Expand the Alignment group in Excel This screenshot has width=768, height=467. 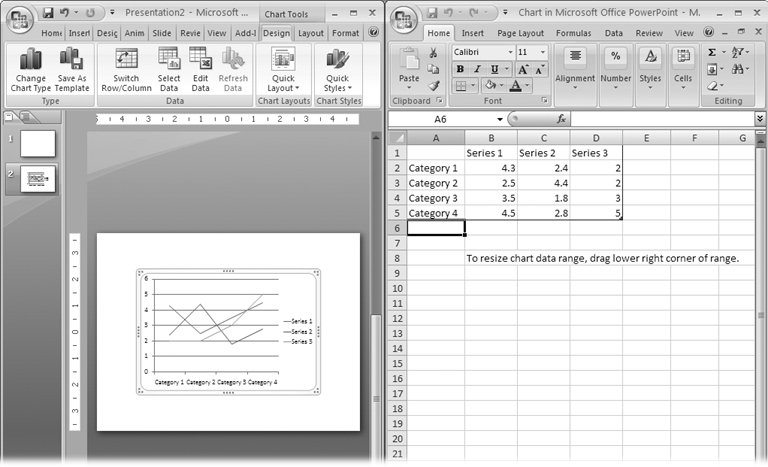pyautogui.click(x=575, y=69)
